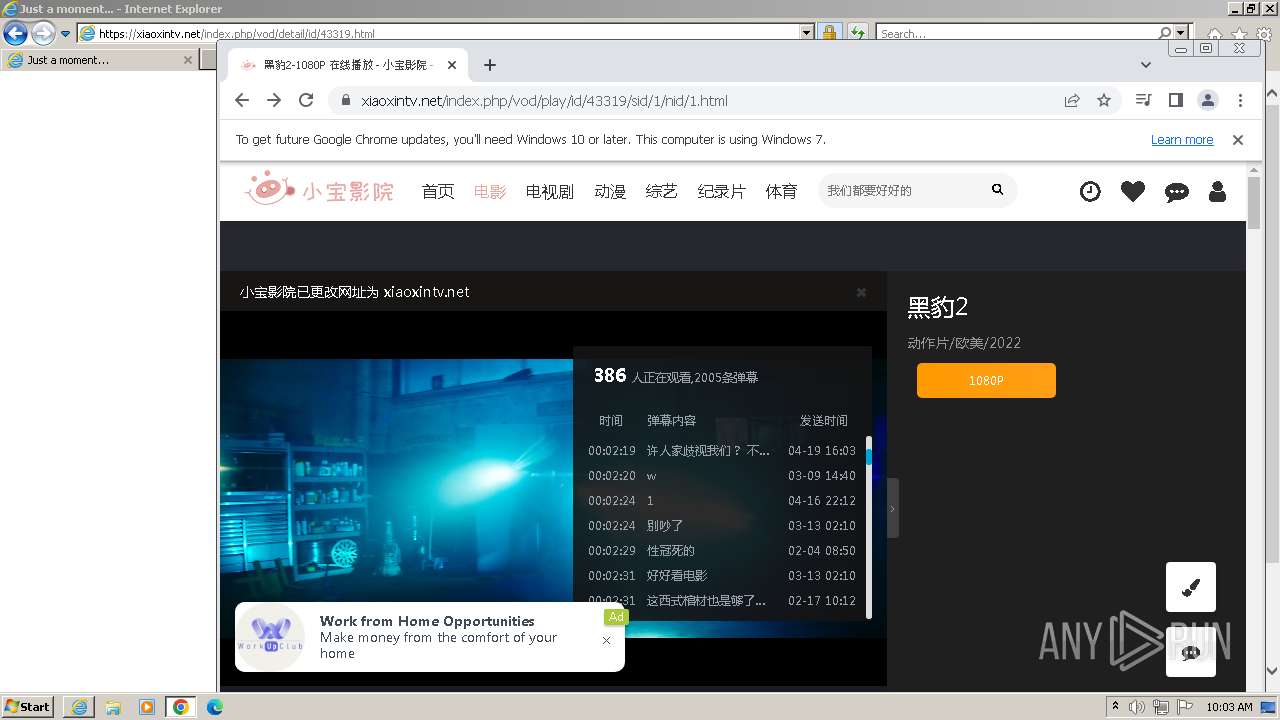Click the floating chat-bubble button below the brush
Screen dimensions: 1280x720
coord(1191,652)
